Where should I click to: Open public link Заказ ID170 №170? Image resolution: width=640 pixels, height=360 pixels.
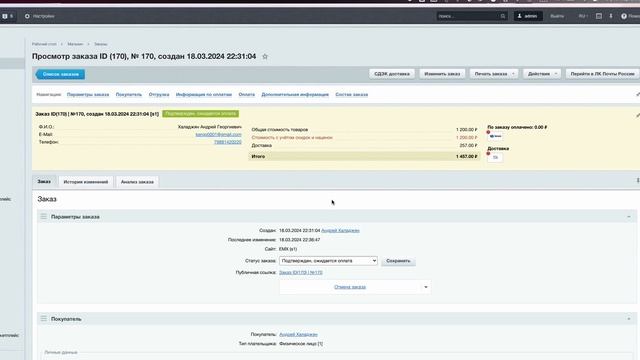(x=301, y=273)
